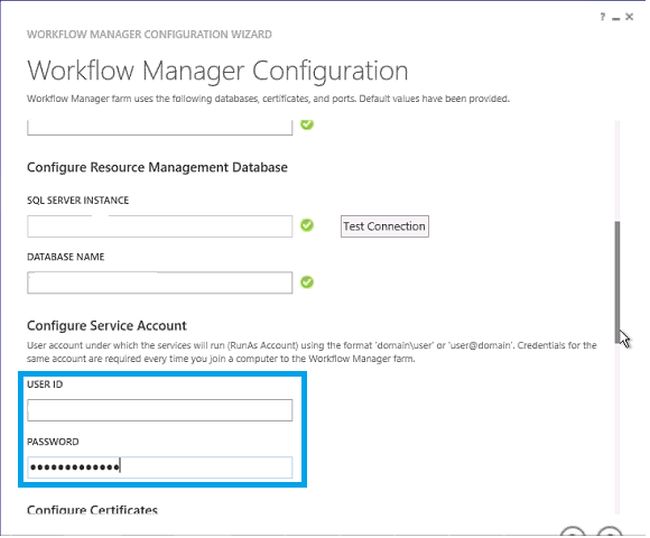Click the topmost green validation checkmark
This screenshot has height=538, width=650.
tap(308, 124)
